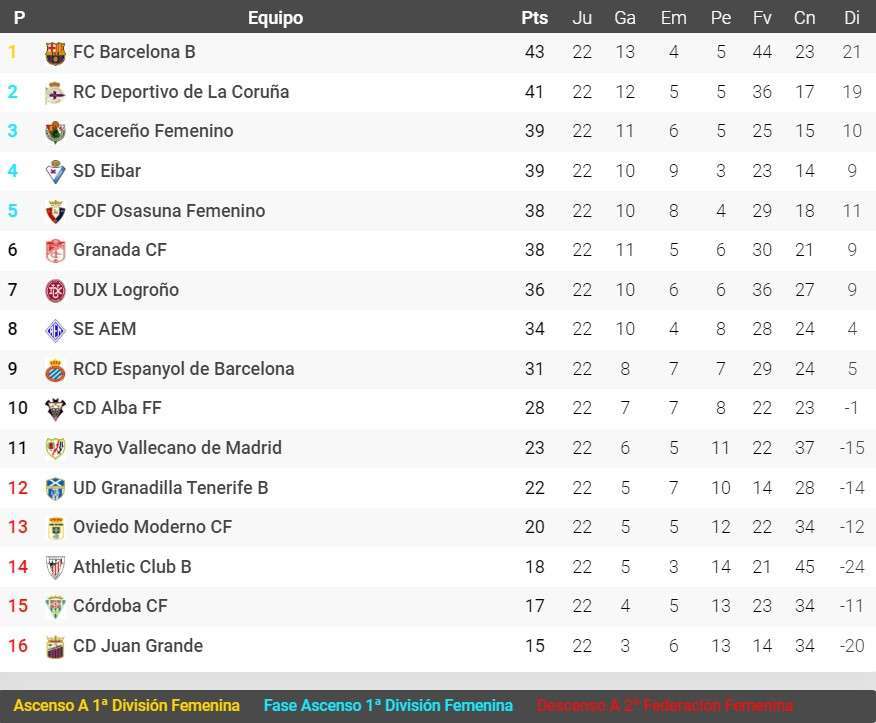Click the Ascenso A 1ª División Femenina legend

tap(126, 704)
